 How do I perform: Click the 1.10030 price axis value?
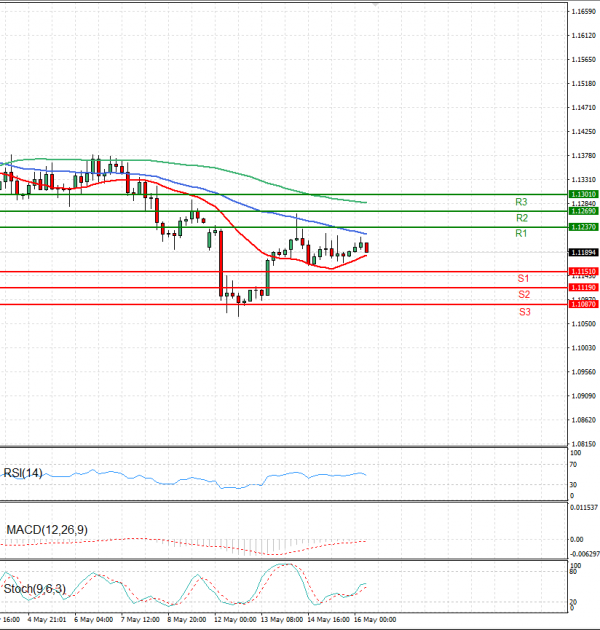[584, 348]
